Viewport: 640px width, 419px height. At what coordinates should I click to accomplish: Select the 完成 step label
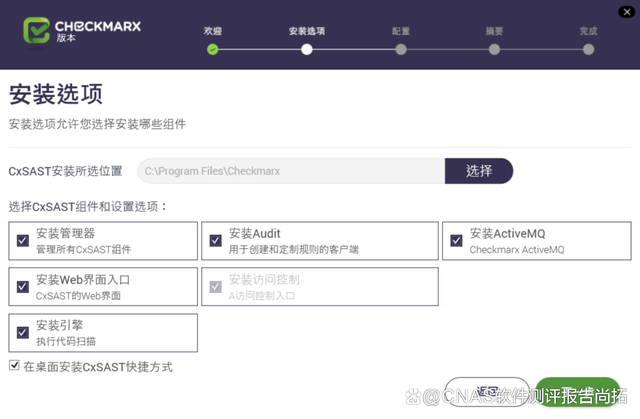point(589,31)
